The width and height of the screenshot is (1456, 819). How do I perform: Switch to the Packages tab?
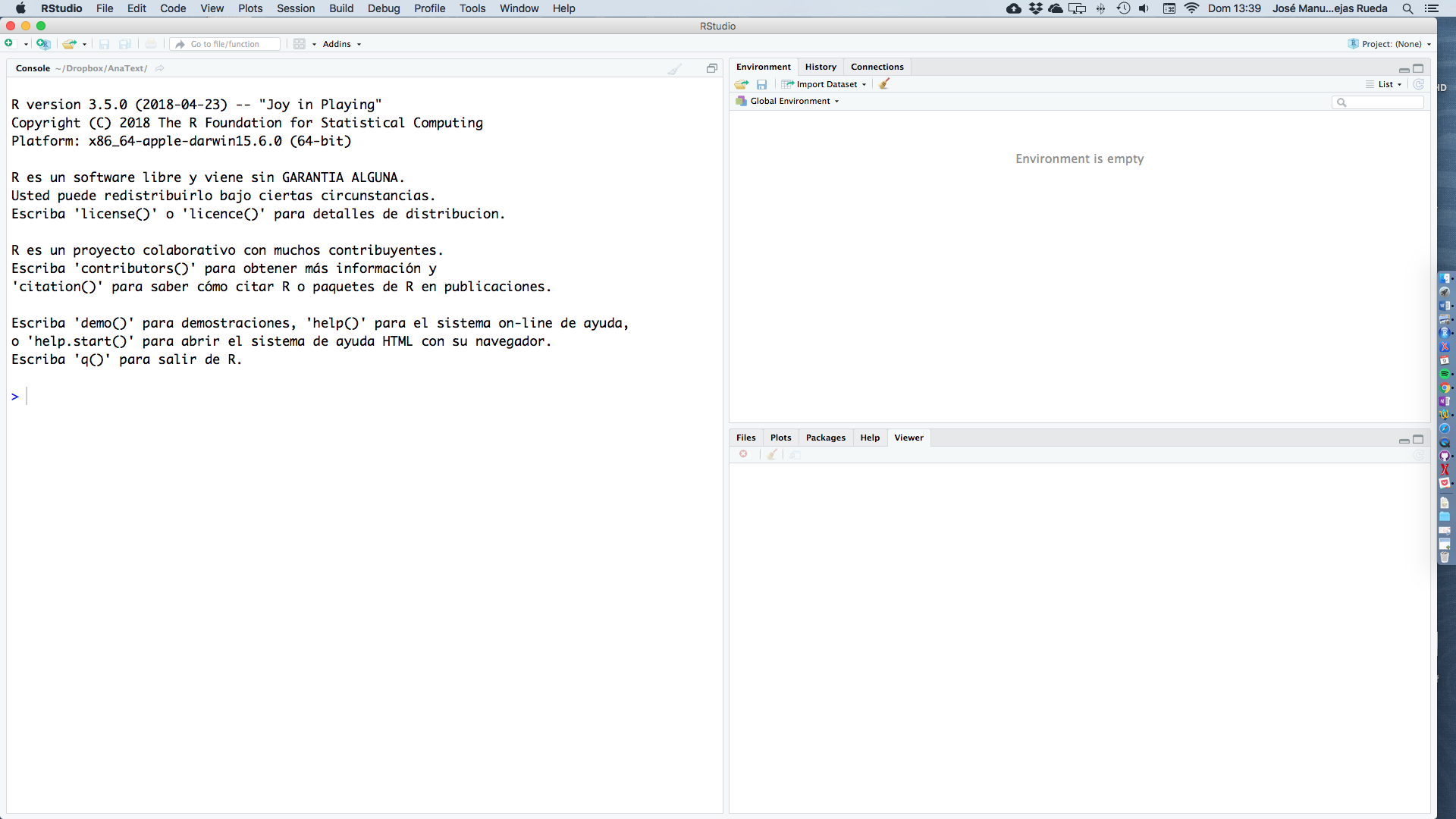(825, 438)
